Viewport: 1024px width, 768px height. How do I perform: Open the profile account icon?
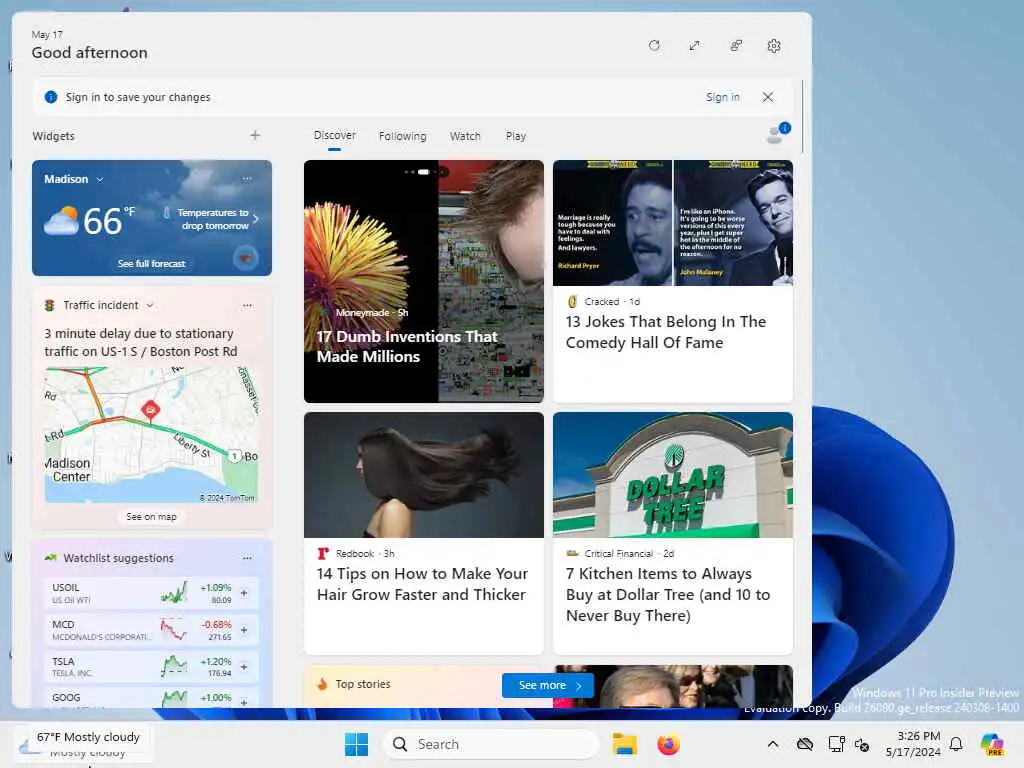coord(776,134)
